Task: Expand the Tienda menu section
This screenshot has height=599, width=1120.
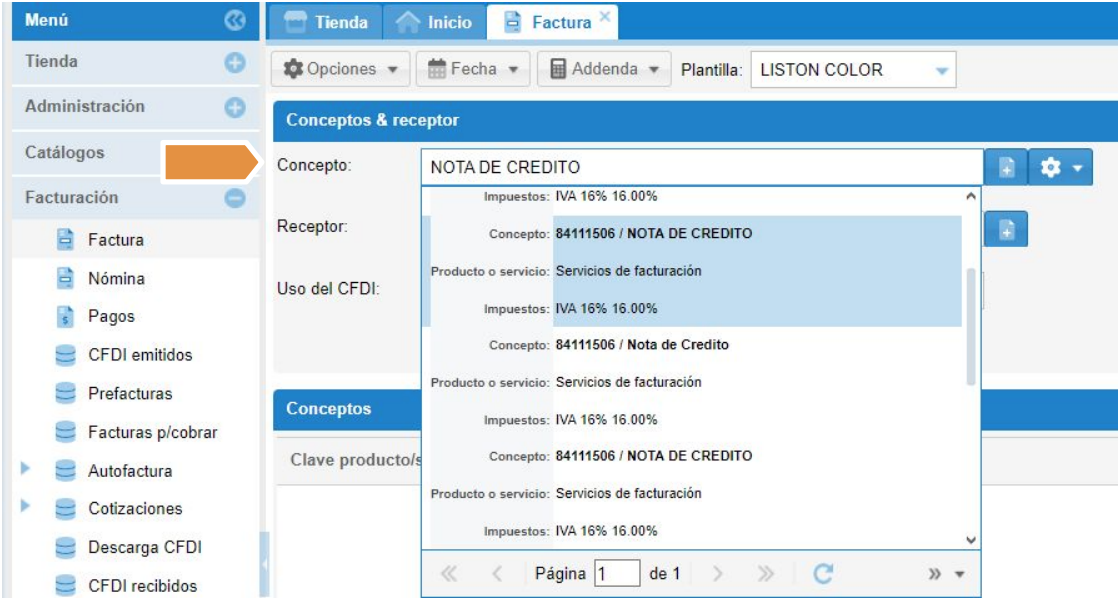Action: point(235,62)
